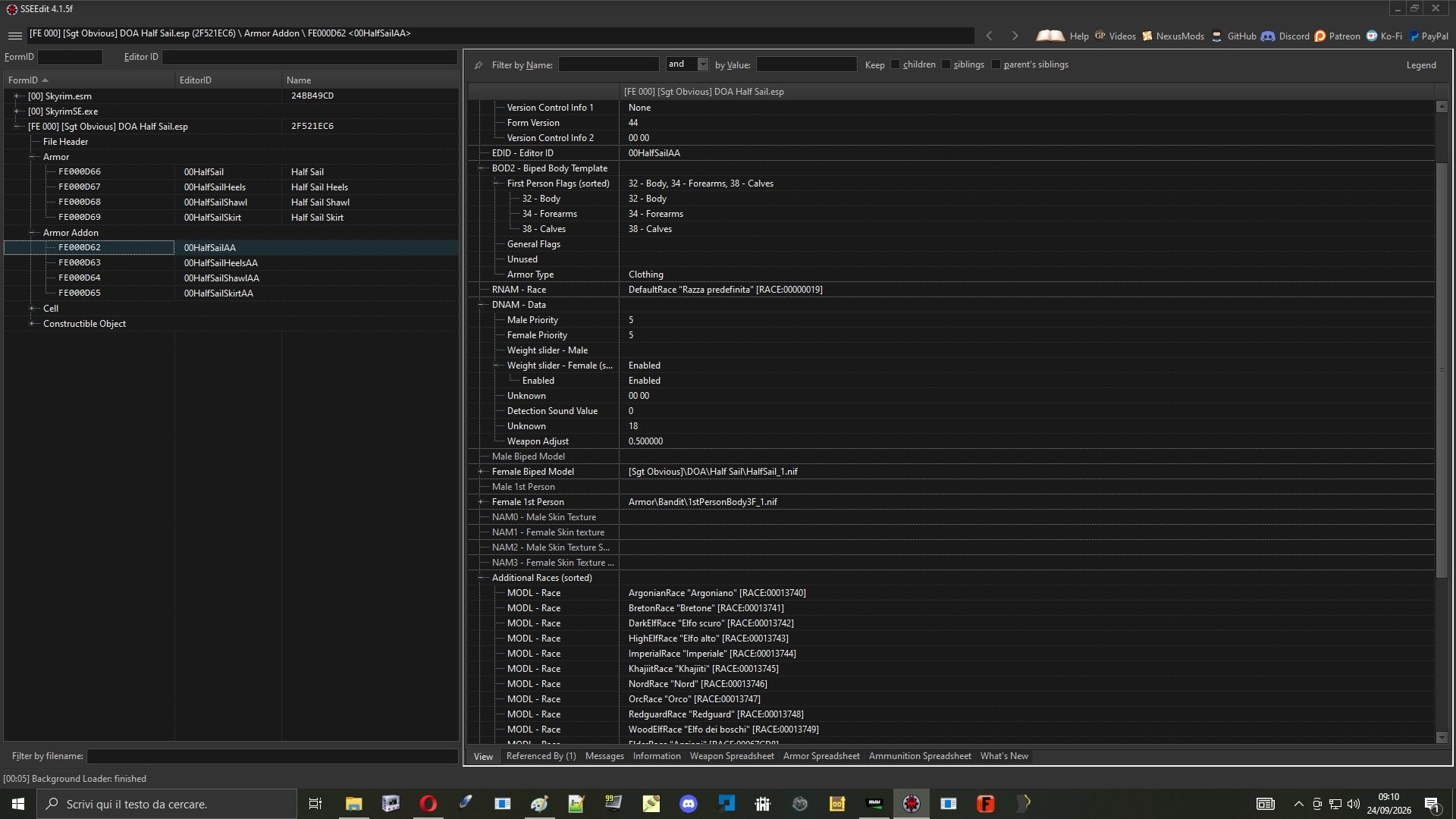Viewport: 1456px width, 819px height.
Task: Expand the Cell group
Action: (x=32, y=309)
